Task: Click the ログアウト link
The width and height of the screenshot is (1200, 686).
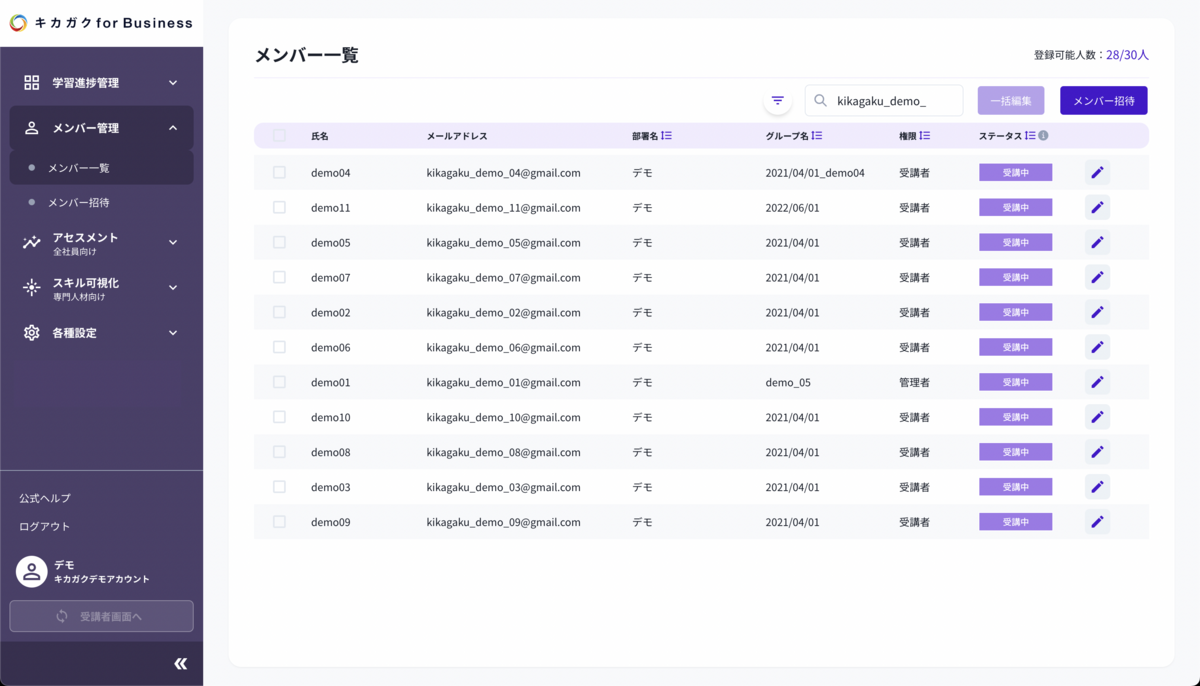Action: [45, 526]
